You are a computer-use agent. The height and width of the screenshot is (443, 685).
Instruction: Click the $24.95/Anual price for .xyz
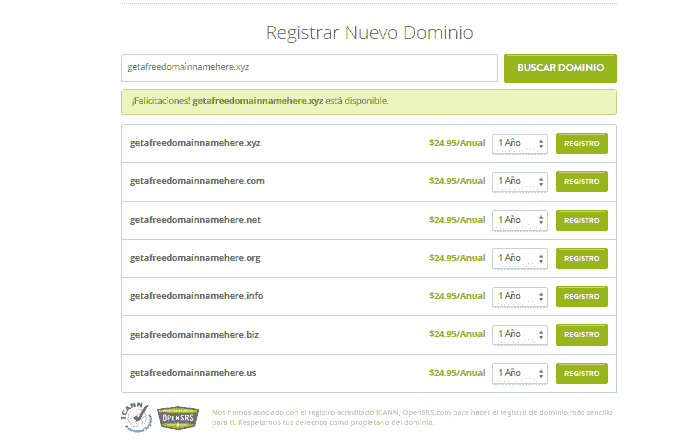coord(457,143)
